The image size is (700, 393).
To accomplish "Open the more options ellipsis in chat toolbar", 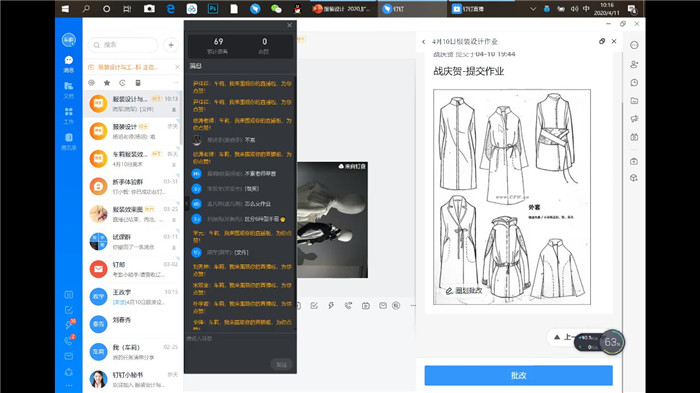I will (x=413, y=305).
